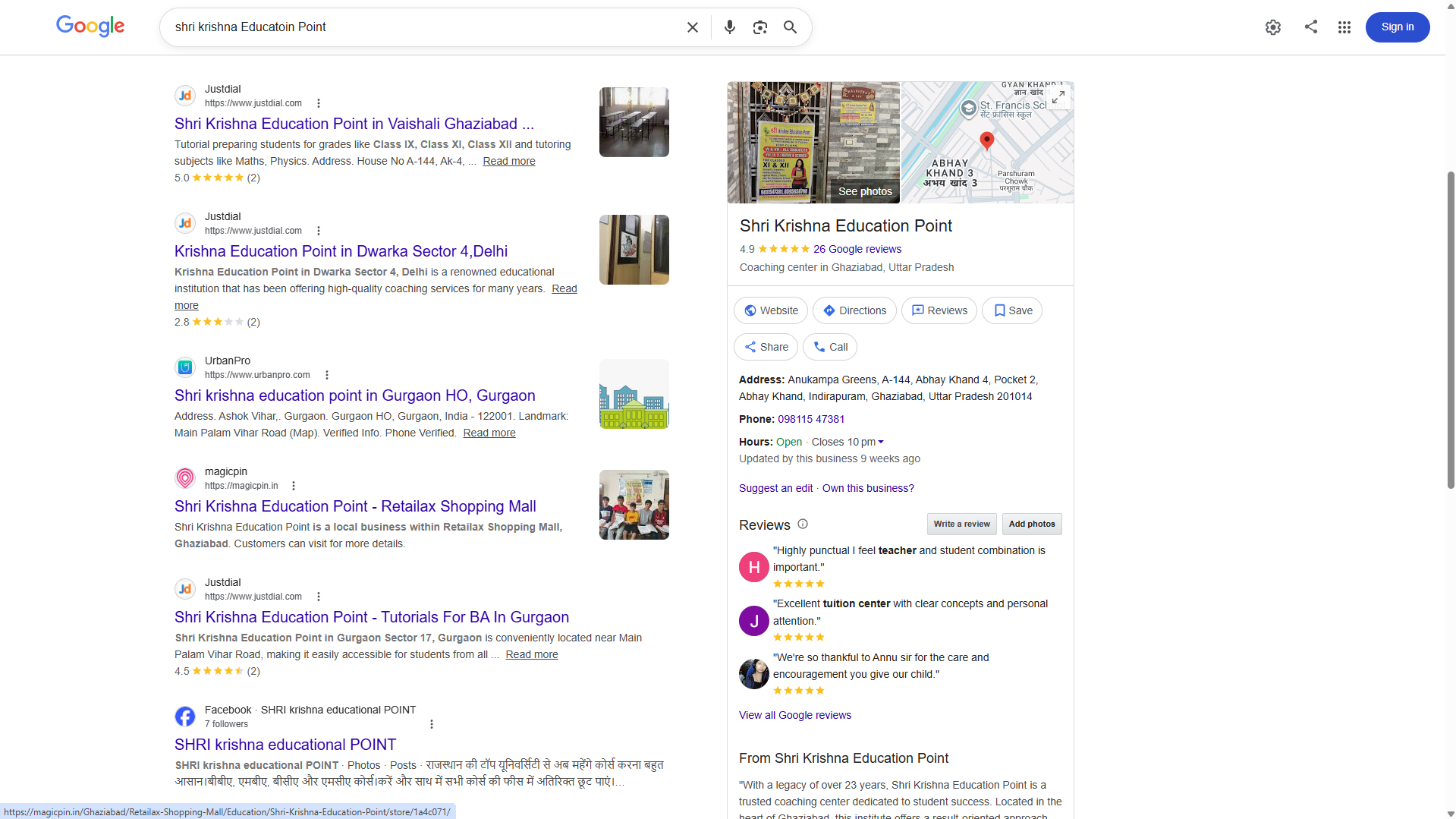The height and width of the screenshot is (819, 1456).
Task: Open more options for magicpin result
Action: [x=294, y=486]
